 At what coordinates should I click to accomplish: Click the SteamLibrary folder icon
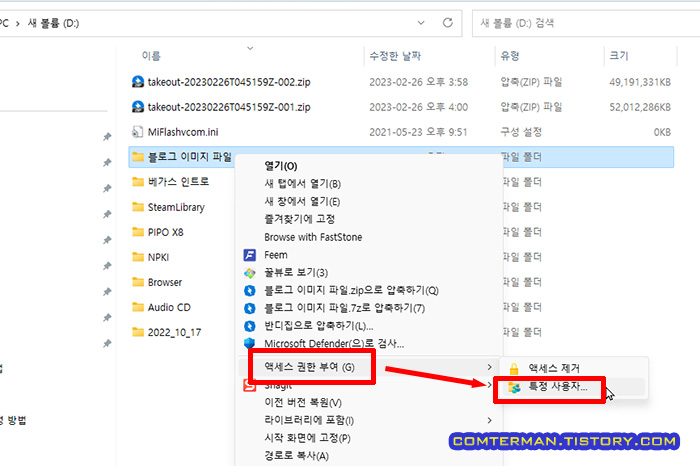[138, 207]
